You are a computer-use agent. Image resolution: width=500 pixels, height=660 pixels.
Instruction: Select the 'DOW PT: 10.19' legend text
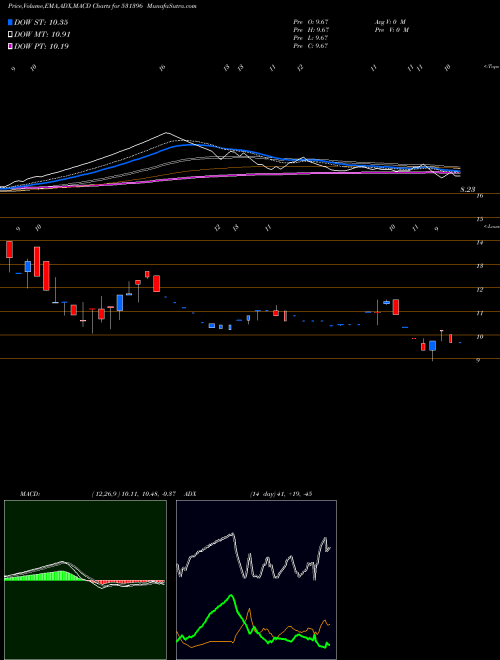tap(41, 46)
